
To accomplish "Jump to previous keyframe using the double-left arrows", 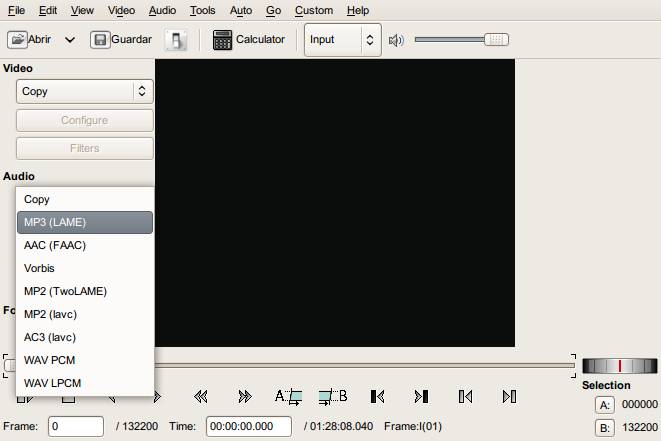I will 200,396.
